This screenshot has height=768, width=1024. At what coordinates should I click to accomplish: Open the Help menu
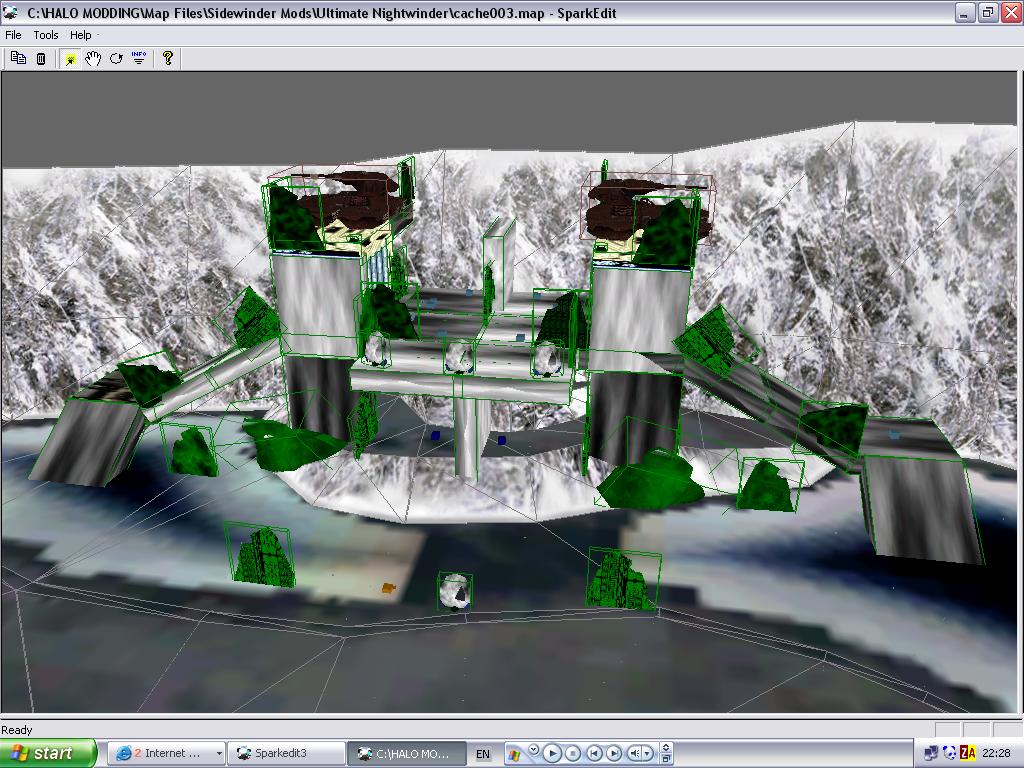[x=81, y=35]
